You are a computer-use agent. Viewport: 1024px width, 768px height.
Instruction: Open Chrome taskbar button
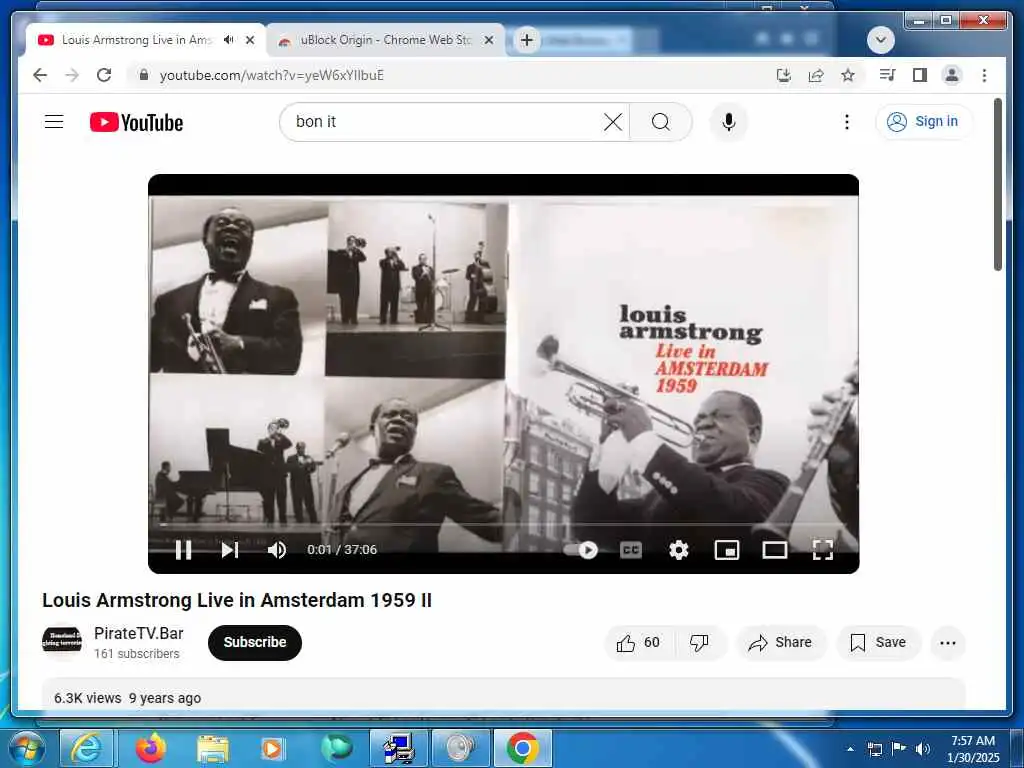point(522,748)
